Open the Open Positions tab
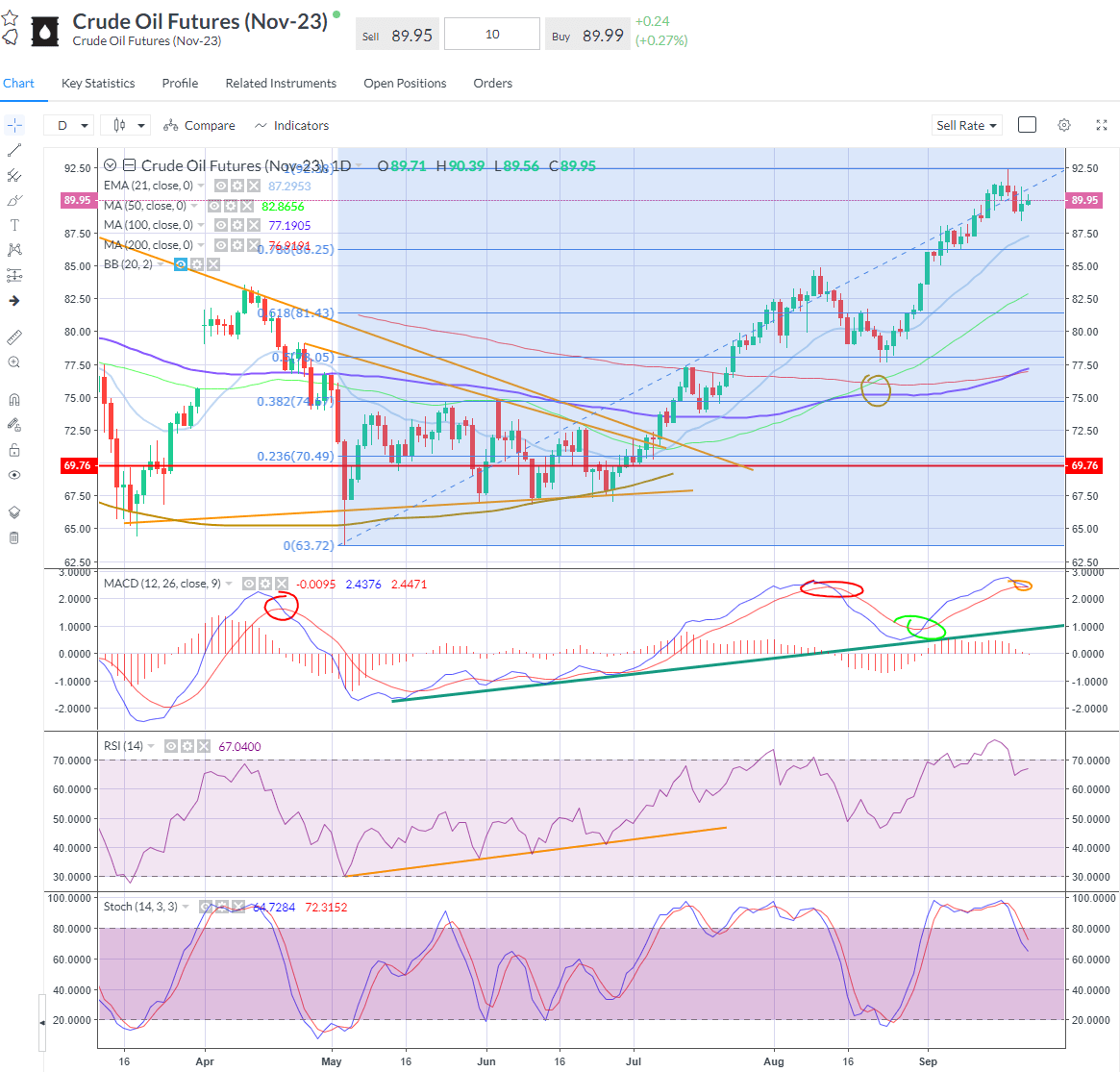Screen dimensions: 1120x1072 click(405, 83)
